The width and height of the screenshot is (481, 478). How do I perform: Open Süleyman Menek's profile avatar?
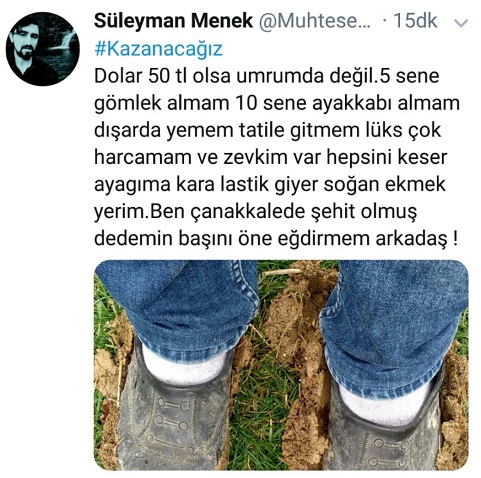point(43,49)
